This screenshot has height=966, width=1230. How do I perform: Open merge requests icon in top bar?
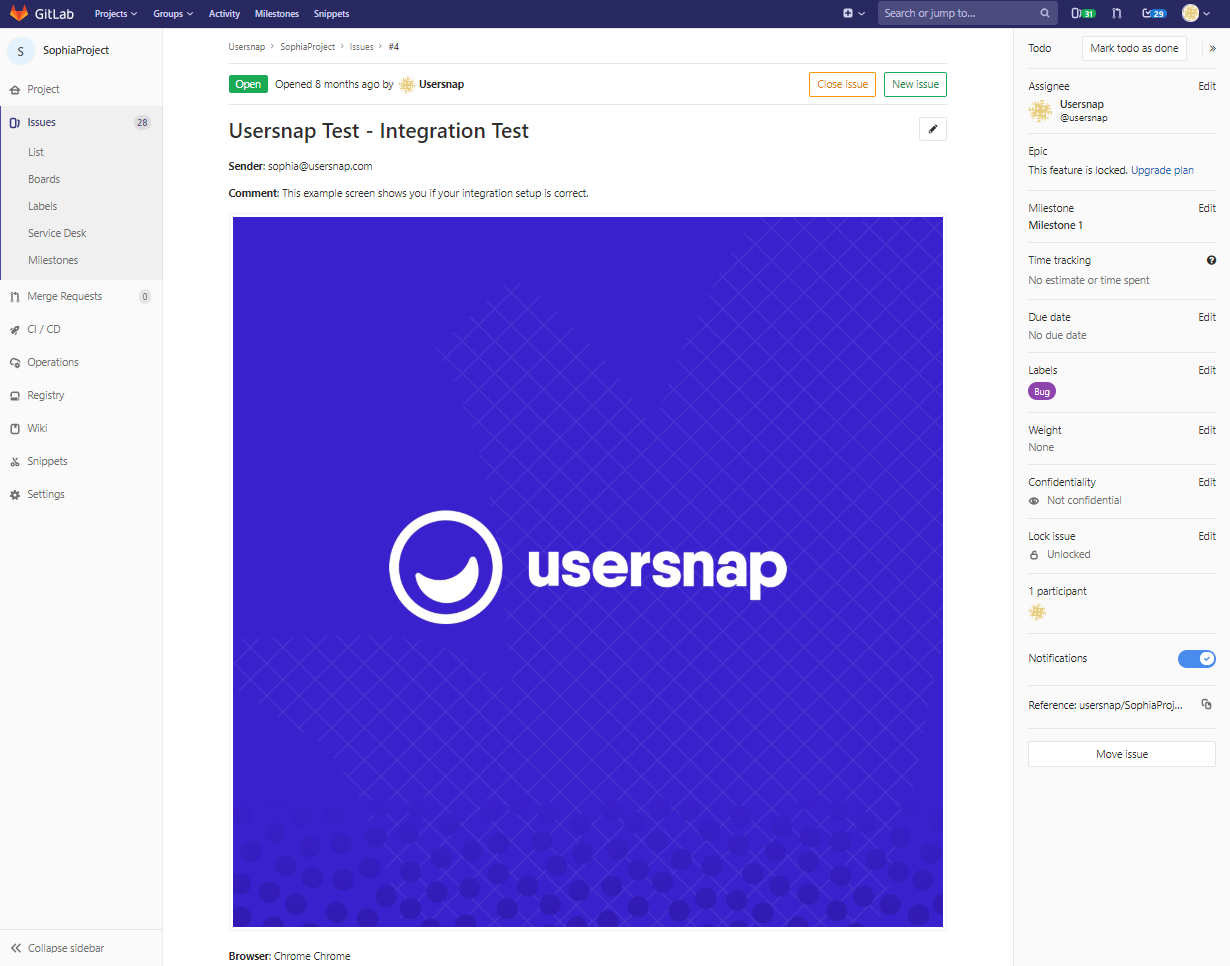coord(1117,14)
